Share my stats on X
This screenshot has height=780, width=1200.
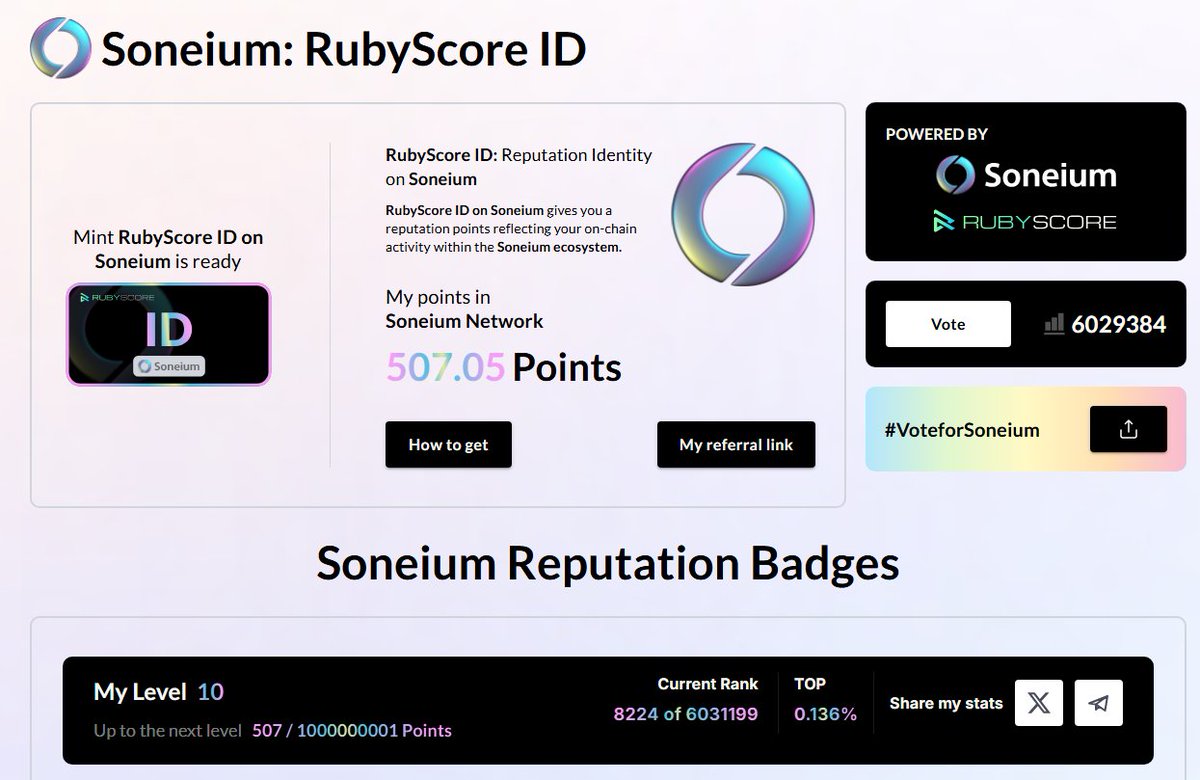tap(1039, 703)
